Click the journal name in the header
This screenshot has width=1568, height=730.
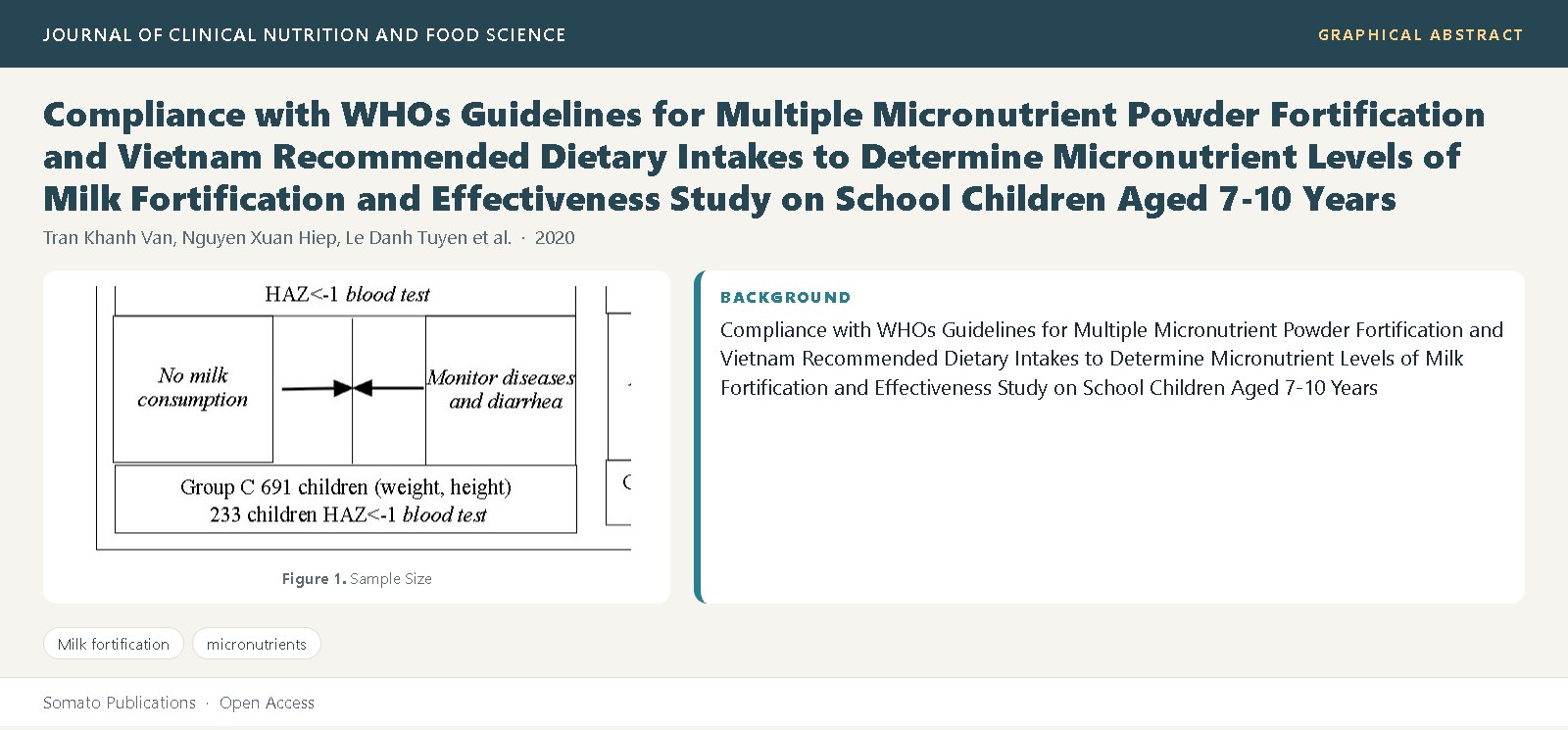coord(304,35)
